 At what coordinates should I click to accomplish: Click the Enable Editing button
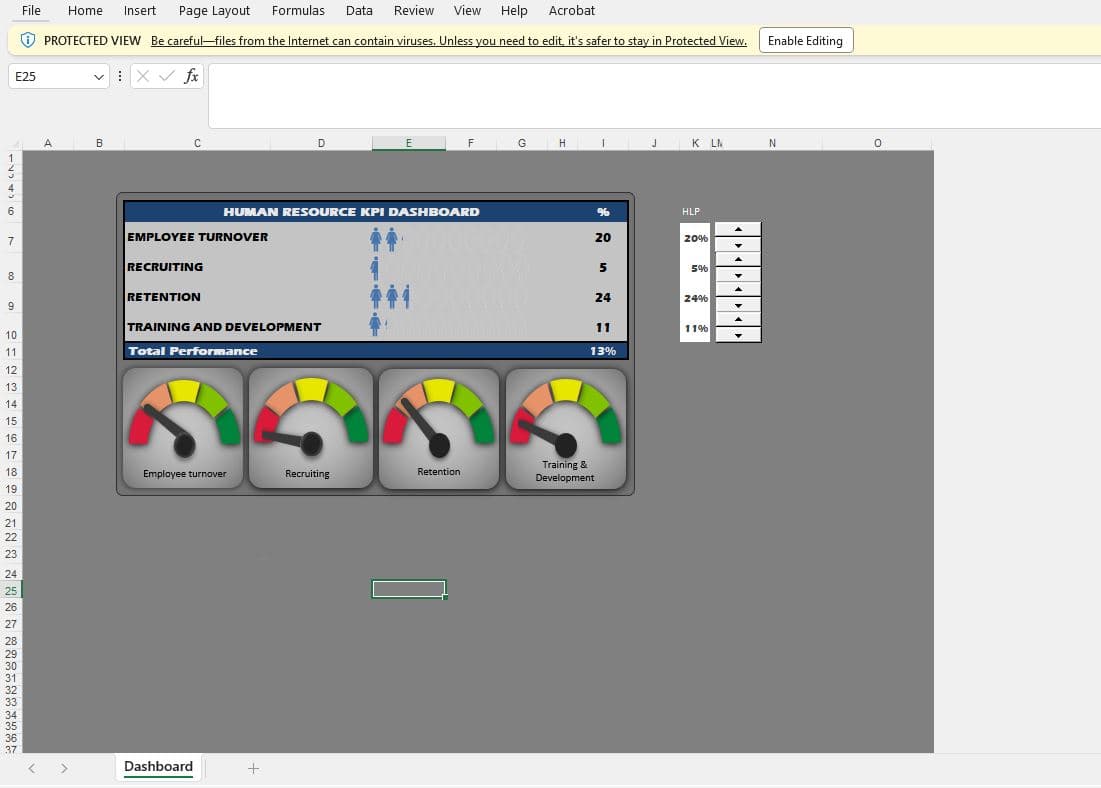click(805, 41)
